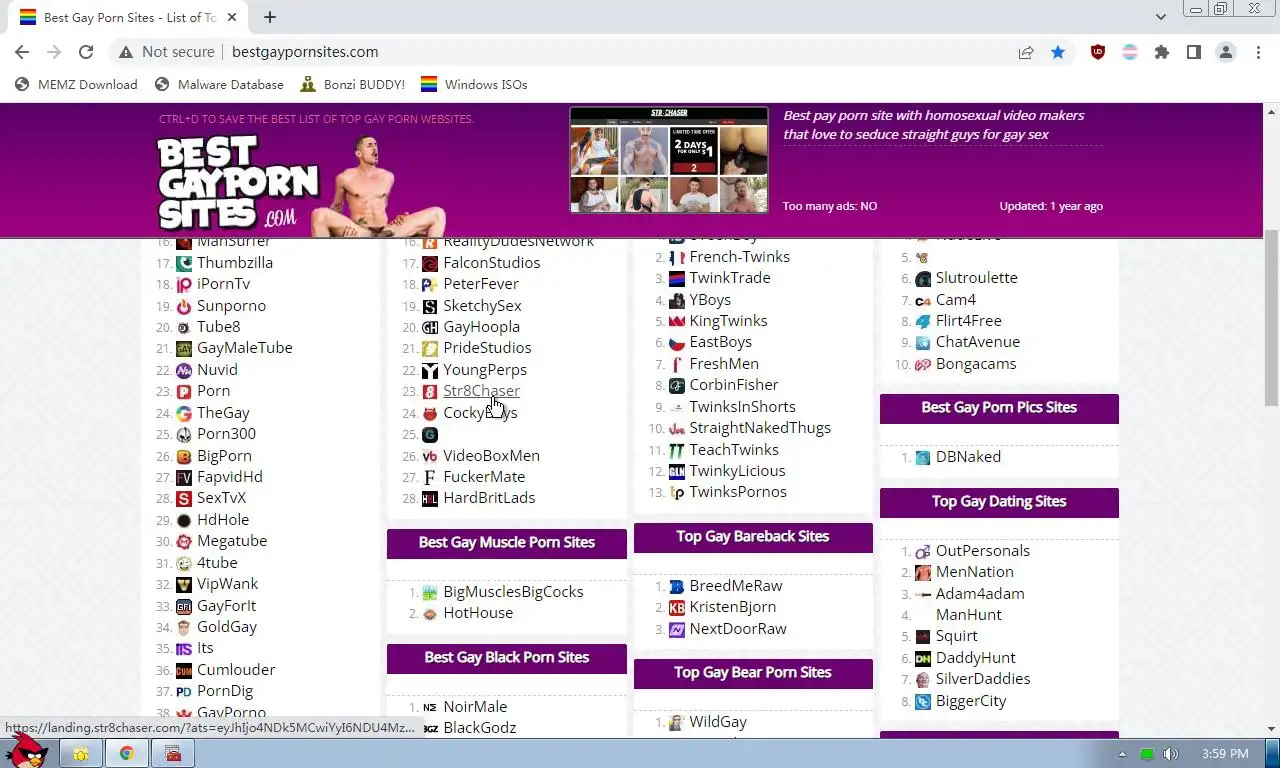
Task: Click the BestGayPornSites.com logo
Action: point(238,182)
